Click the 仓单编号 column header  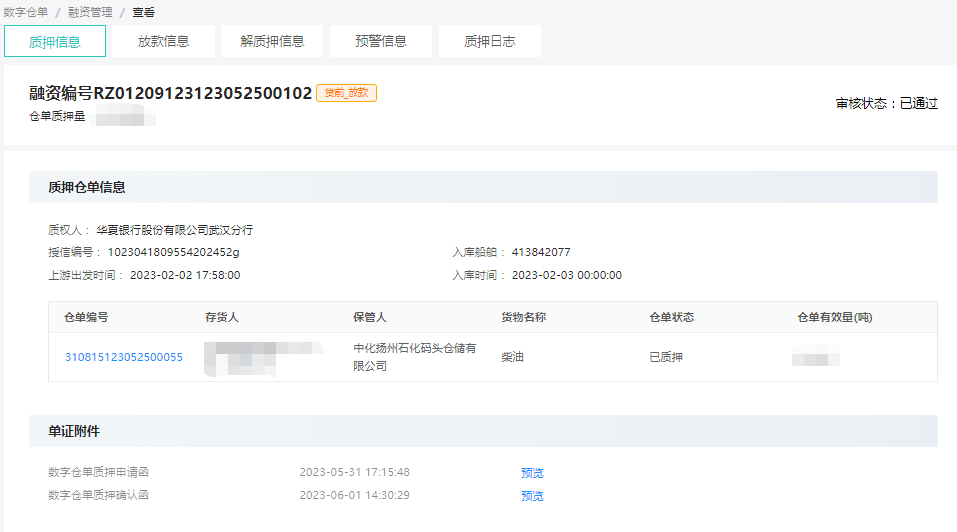(x=86, y=317)
